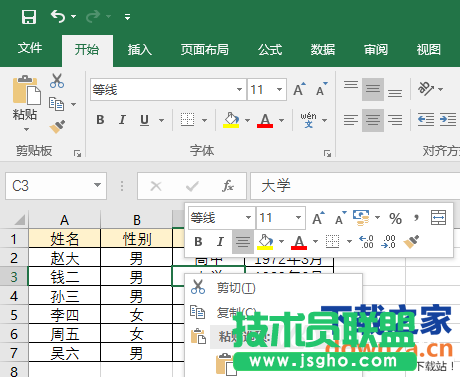Apply yellow fill color in ribbon
Image resolution: width=460 pixels, height=377 pixels.
coord(231,120)
